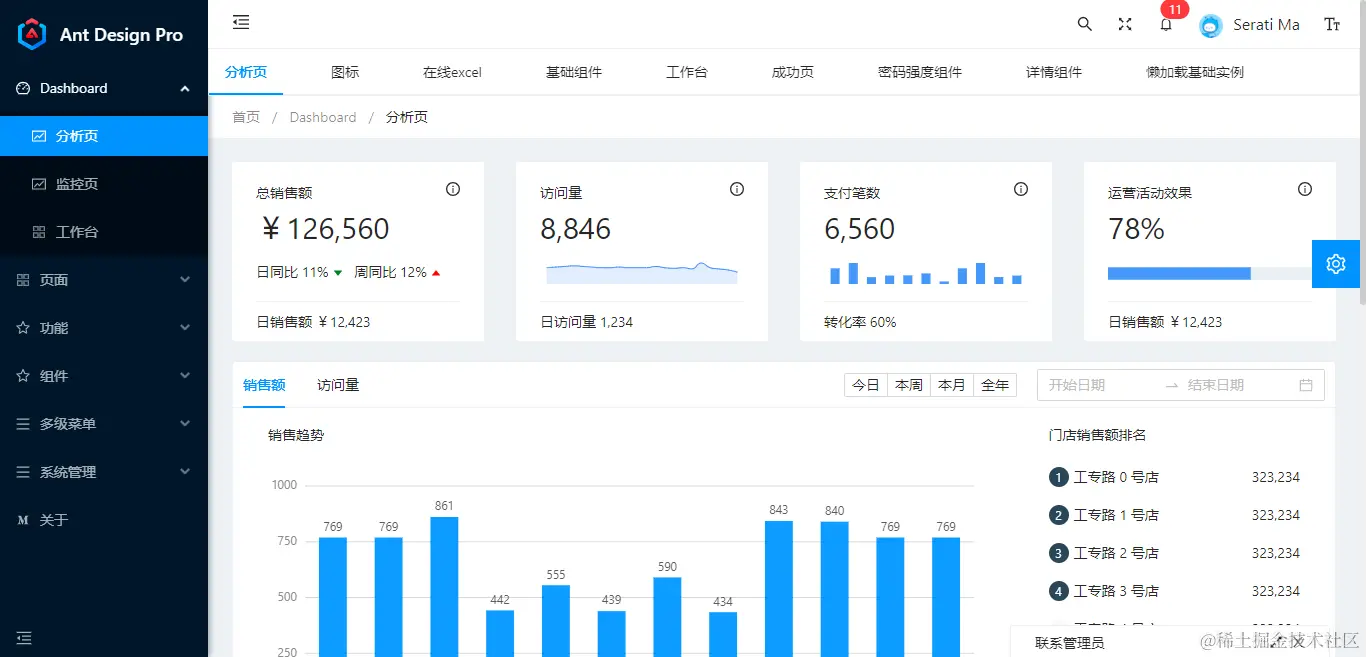This screenshot has width=1366, height=657.
Task: Expand the 页面 submenu chevron
Action: [x=185, y=280]
